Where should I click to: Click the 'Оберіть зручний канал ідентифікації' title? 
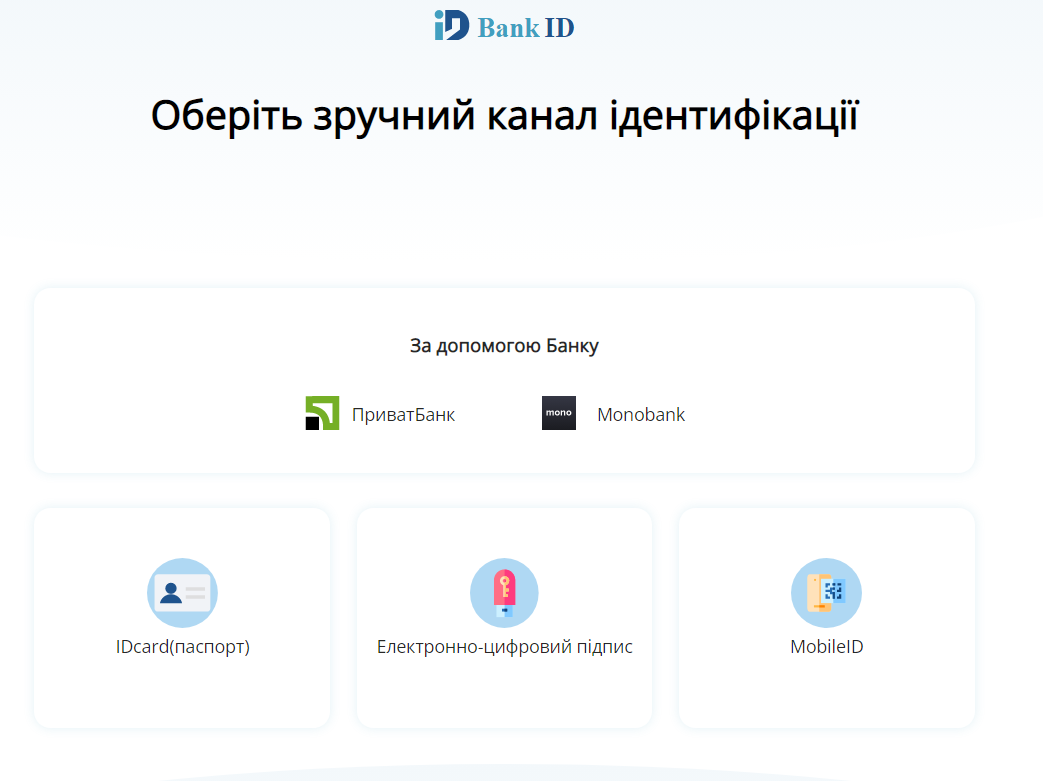point(504,115)
